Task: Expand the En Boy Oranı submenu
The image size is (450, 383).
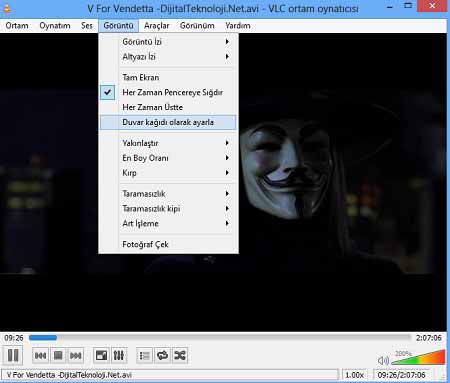Action: (x=168, y=158)
